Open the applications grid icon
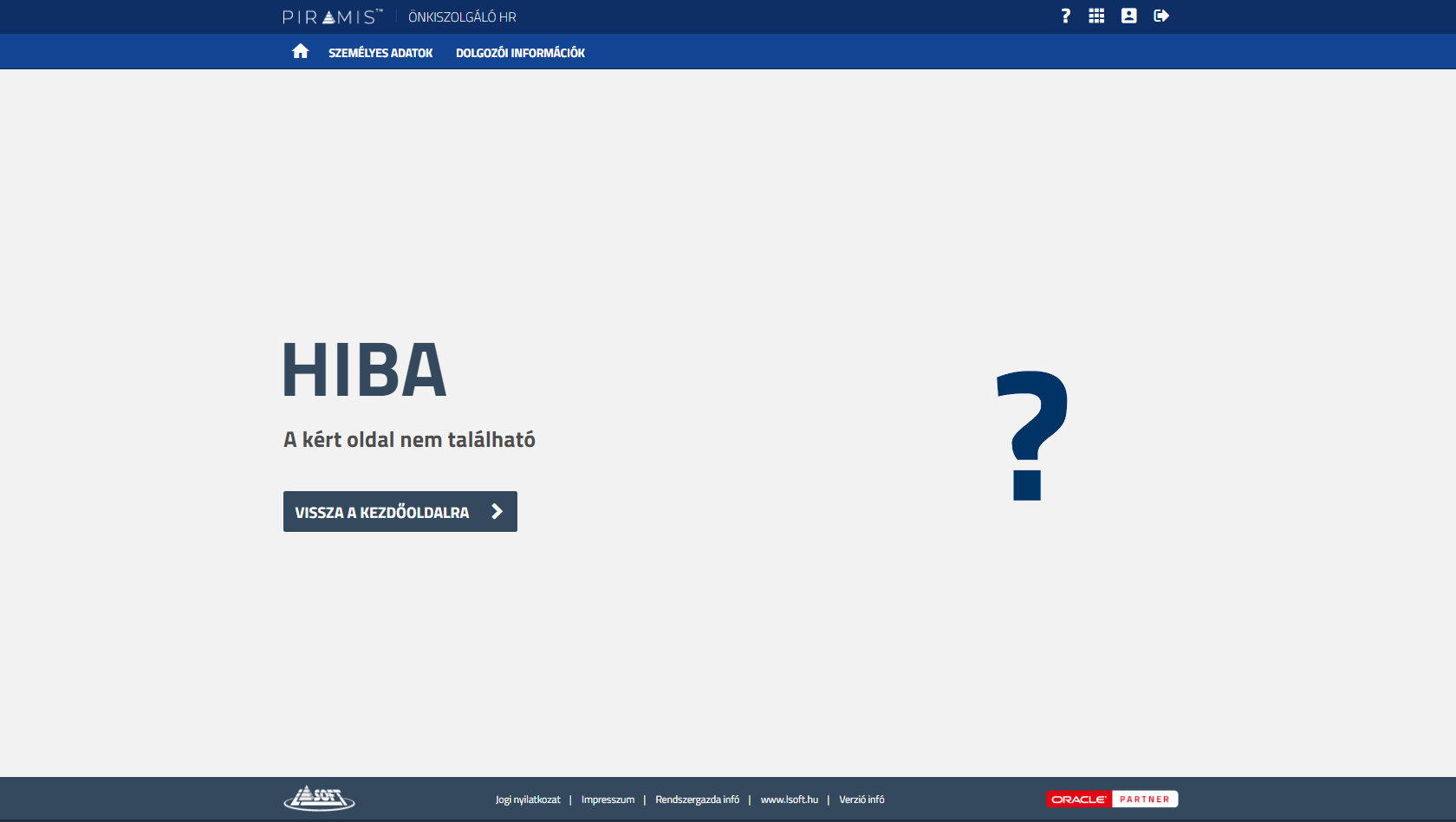Image resolution: width=1456 pixels, height=822 pixels. click(x=1096, y=16)
